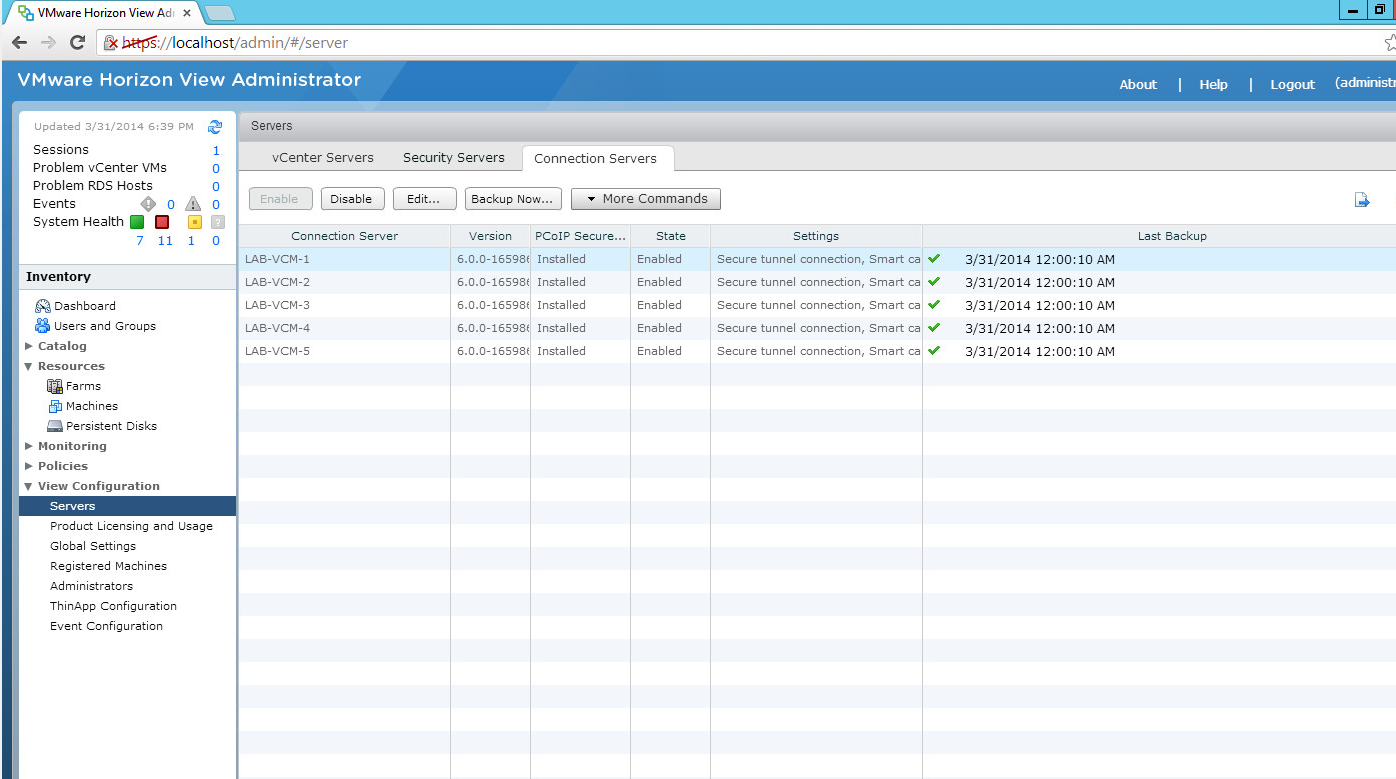
Task: Click the Problem vCenter VMs count
Action: pos(216,168)
